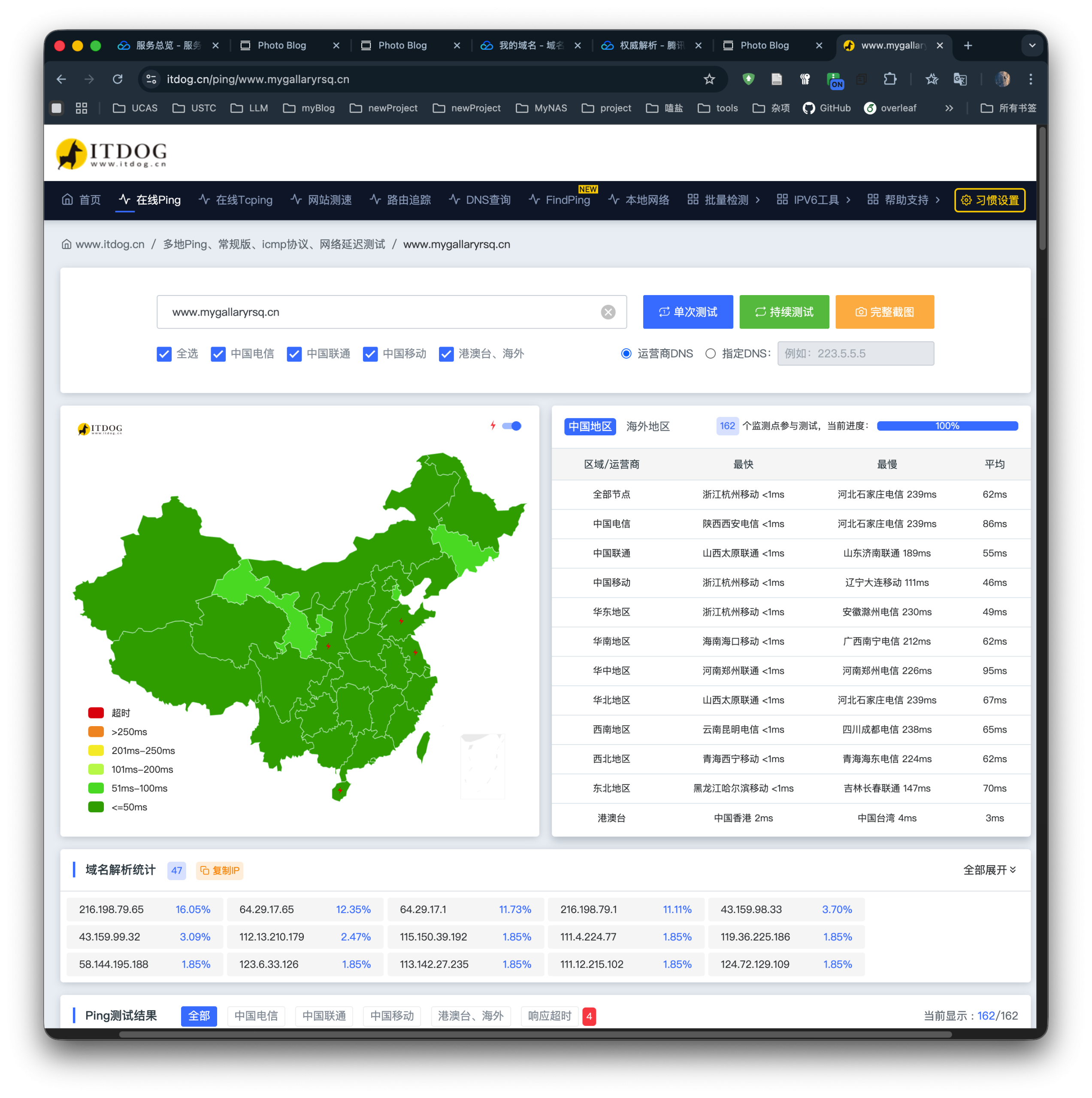
Task: Open the browser extensions puzzle icon
Action: click(889, 79)
